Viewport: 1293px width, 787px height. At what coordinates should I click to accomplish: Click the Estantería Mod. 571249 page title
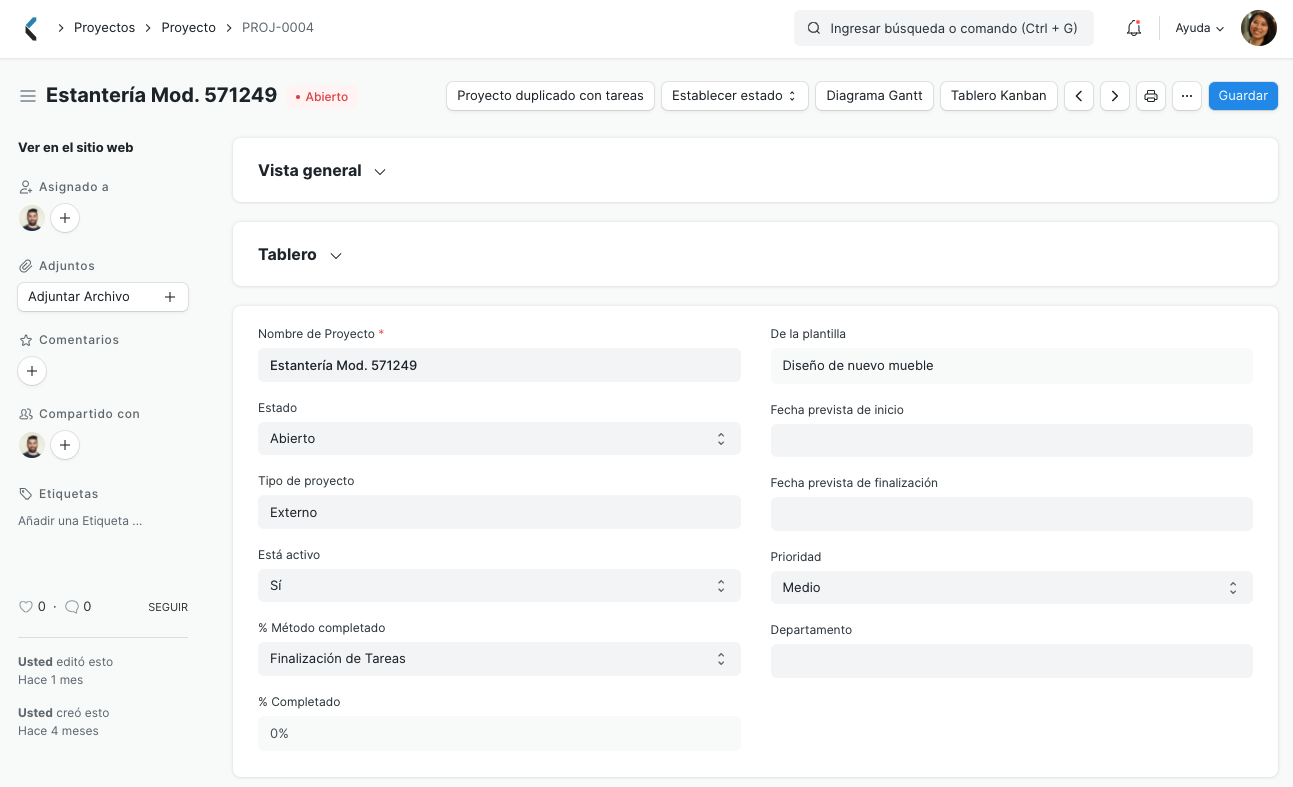pos(161,95)
